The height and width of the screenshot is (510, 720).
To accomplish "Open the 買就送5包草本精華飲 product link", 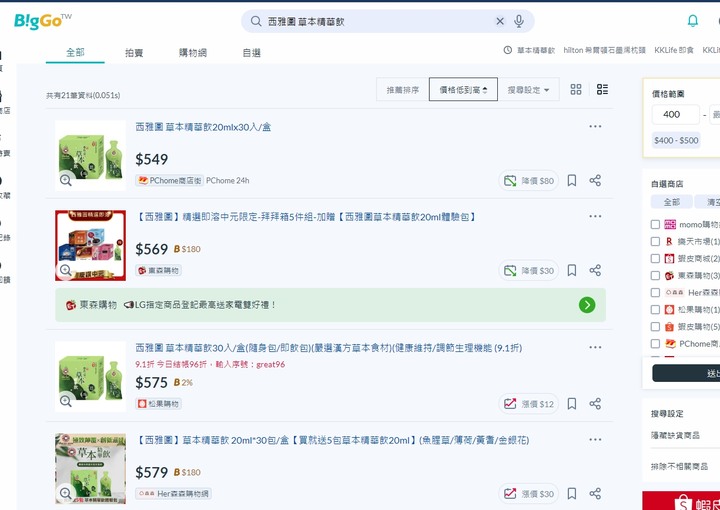I will [332, 440].
